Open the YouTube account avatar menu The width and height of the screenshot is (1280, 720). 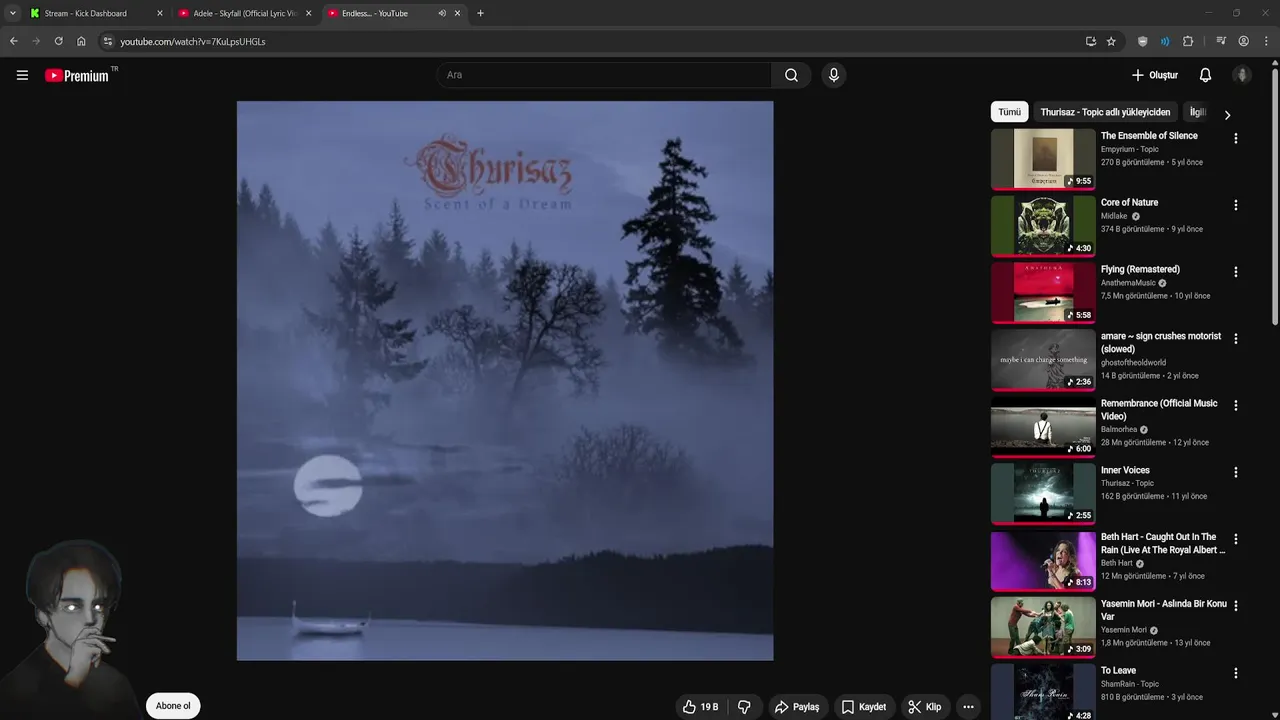(1242, 75)
